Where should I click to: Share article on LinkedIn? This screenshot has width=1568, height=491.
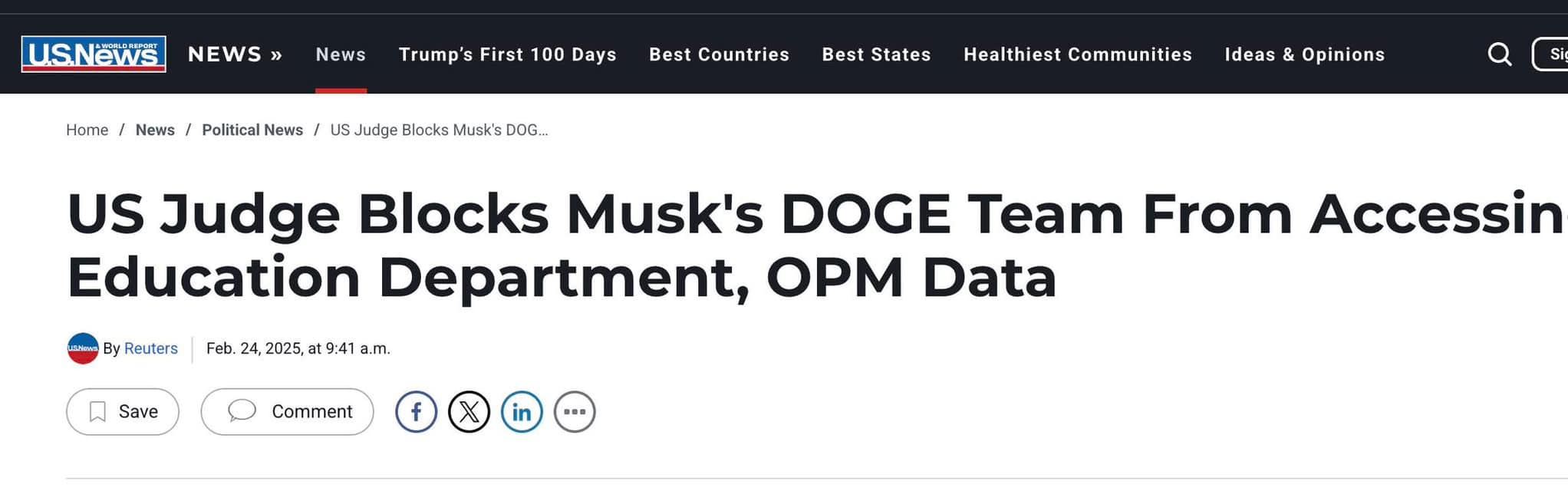[522, 412]
